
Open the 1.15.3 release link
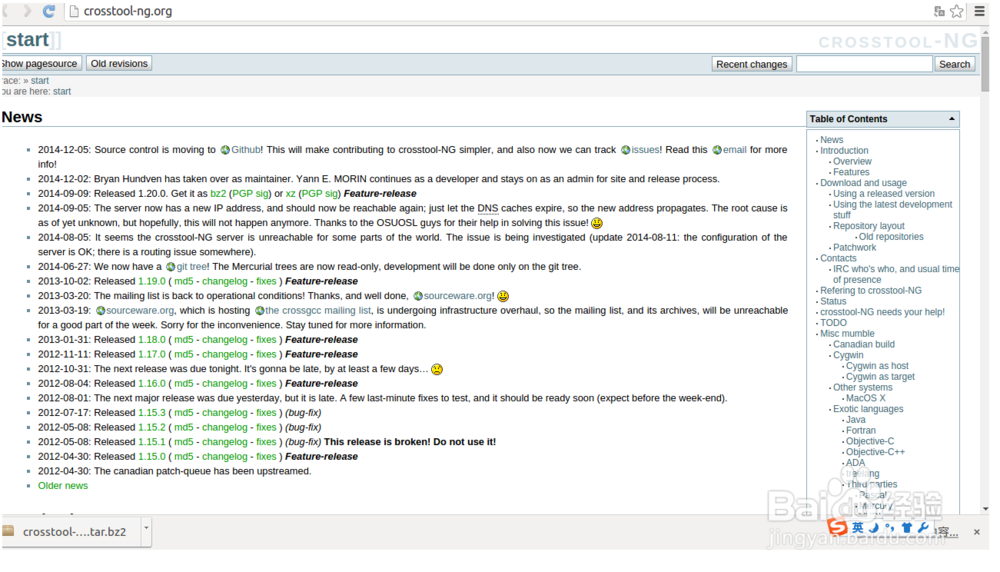(152, 413)
